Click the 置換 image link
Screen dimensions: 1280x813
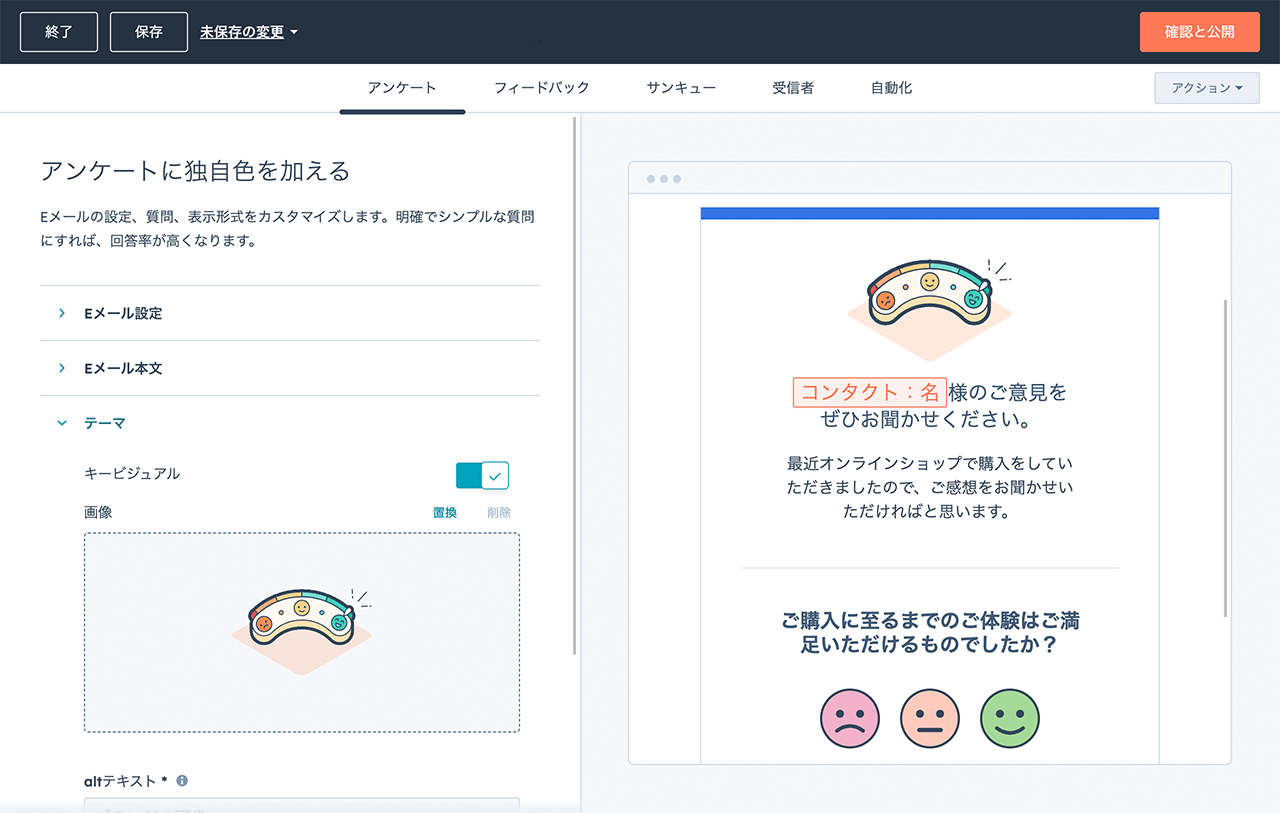(x=445, y=513)
